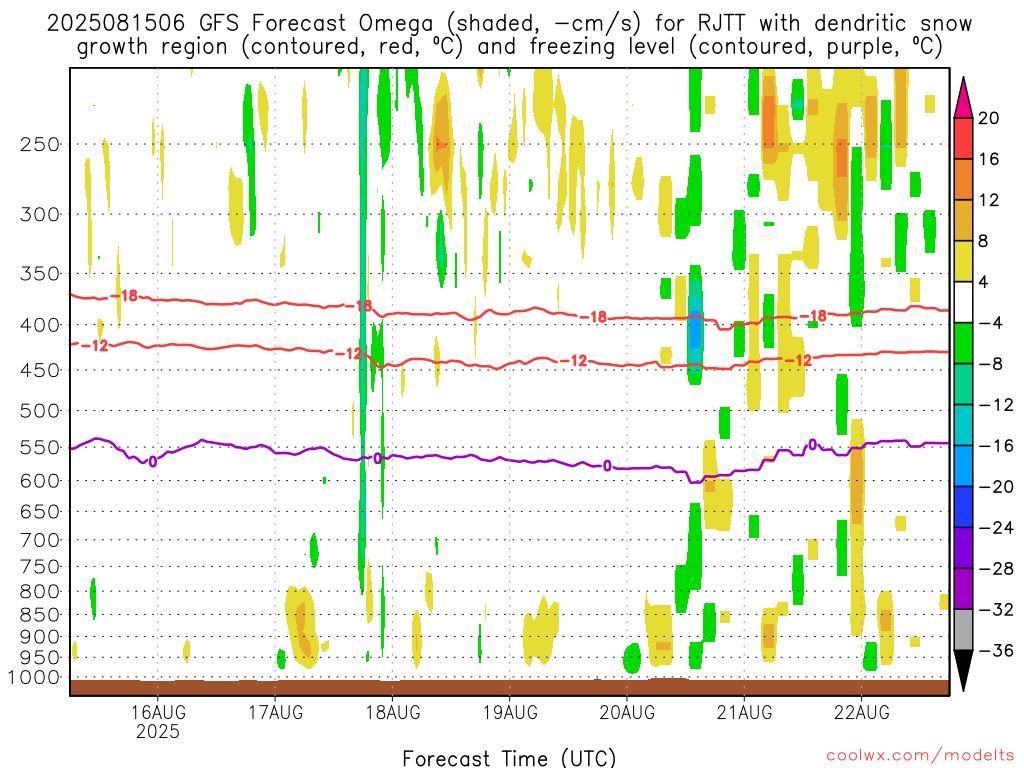Select the 19AUG date label
The width and height of the screenshot is (1024, 768).
click(510, 712)
